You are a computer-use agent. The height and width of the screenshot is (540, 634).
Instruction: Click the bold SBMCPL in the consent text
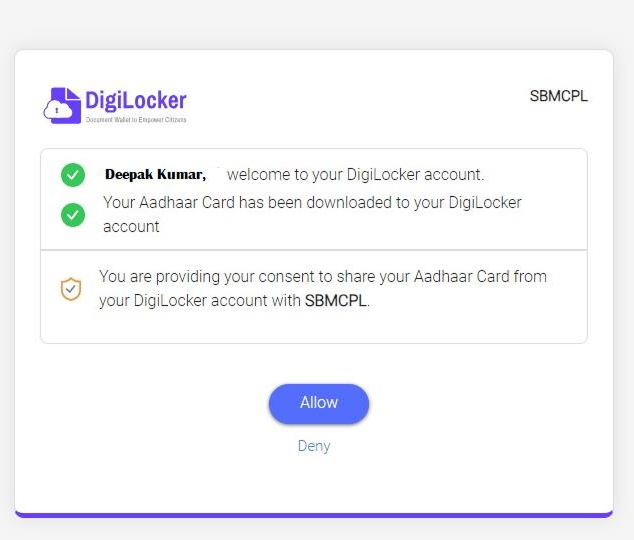tap(336, 301)
